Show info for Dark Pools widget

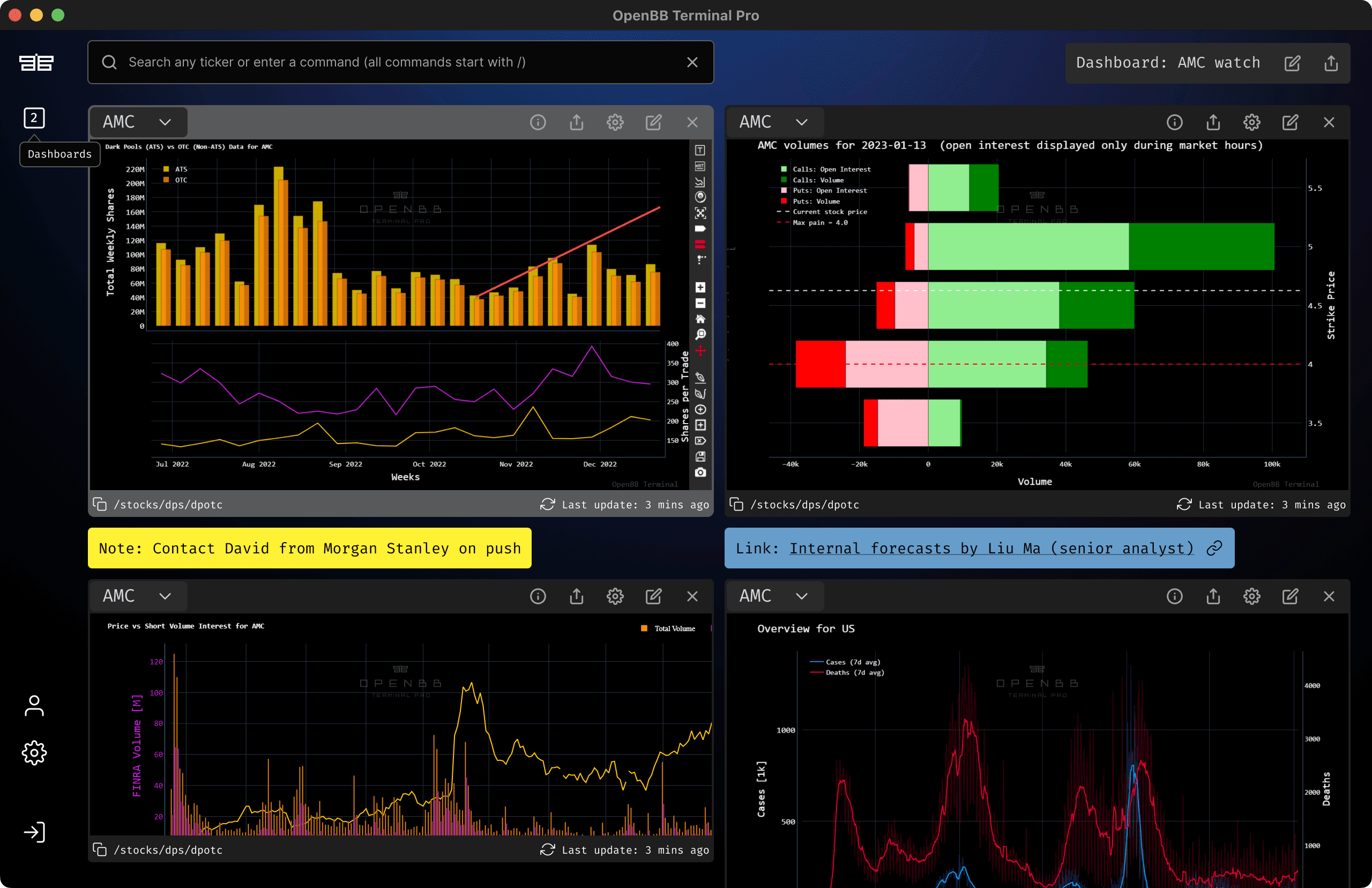pyautogui.click(x=538, y=122)
